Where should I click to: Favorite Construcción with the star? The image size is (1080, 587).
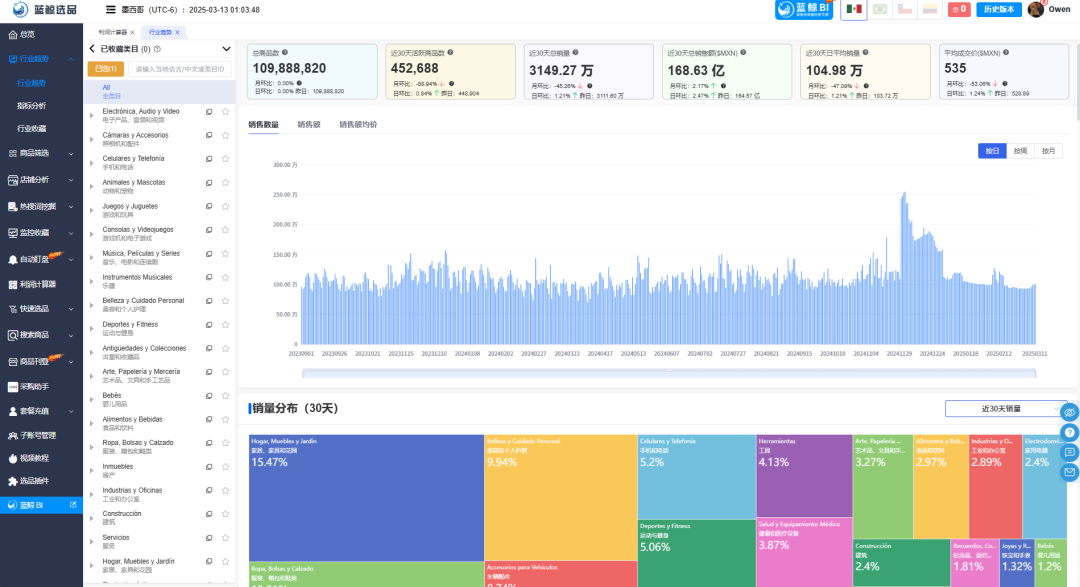point(225,515)
